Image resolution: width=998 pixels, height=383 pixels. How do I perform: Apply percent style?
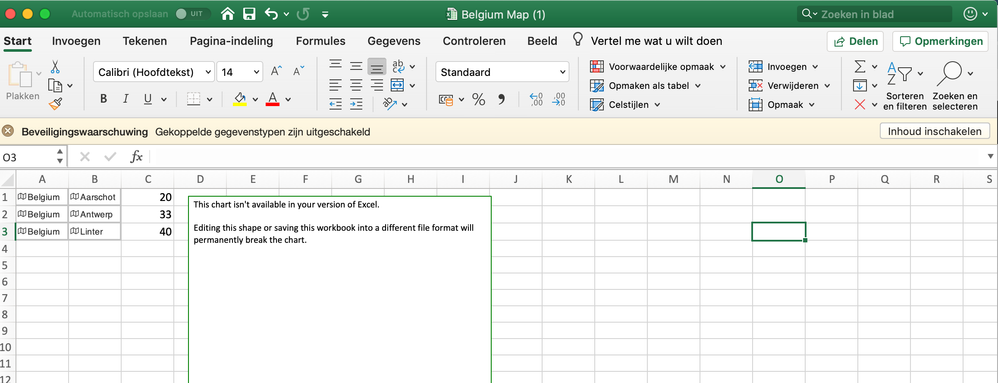click(x=479, y=99)
